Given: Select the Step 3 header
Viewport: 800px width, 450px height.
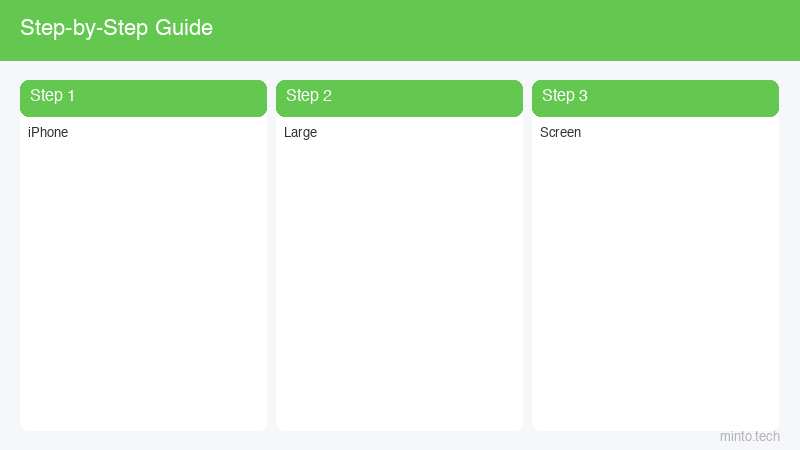Looking at the screenshot, I should point(656,98).
